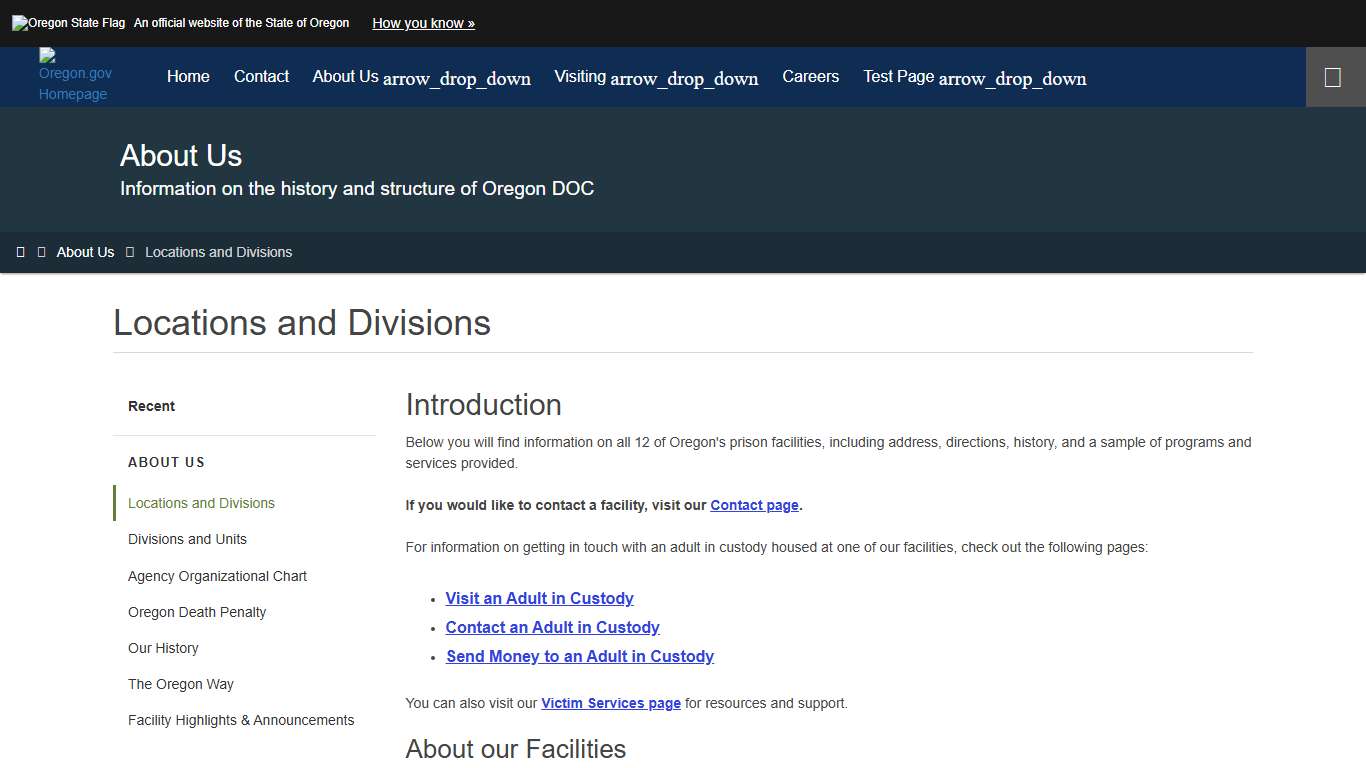Open Visit an Adult in Custody
Image resolution: width=1366 pixels, height=768 pixels.
tap(539, 598)
